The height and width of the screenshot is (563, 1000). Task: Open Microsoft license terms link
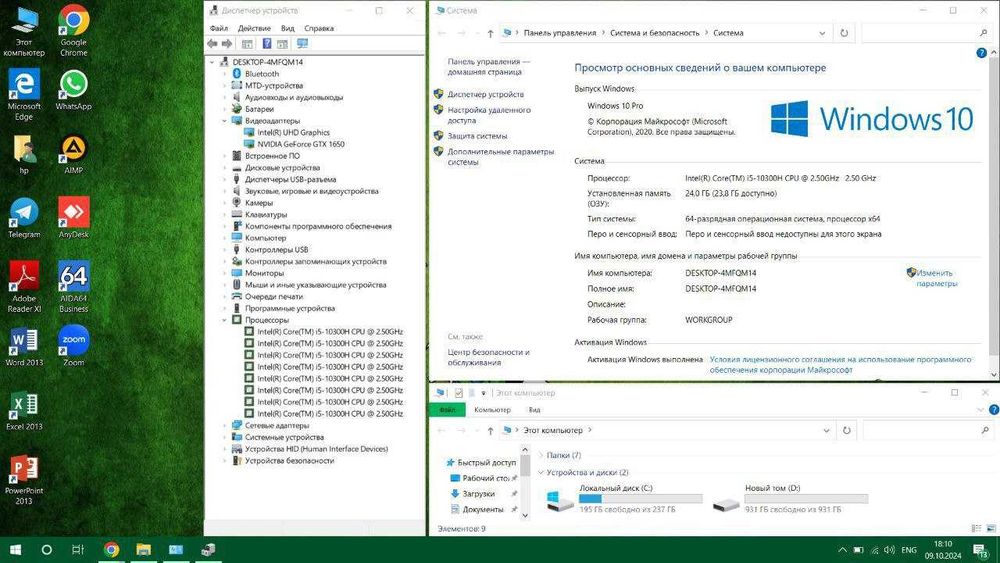click(840, 365)
